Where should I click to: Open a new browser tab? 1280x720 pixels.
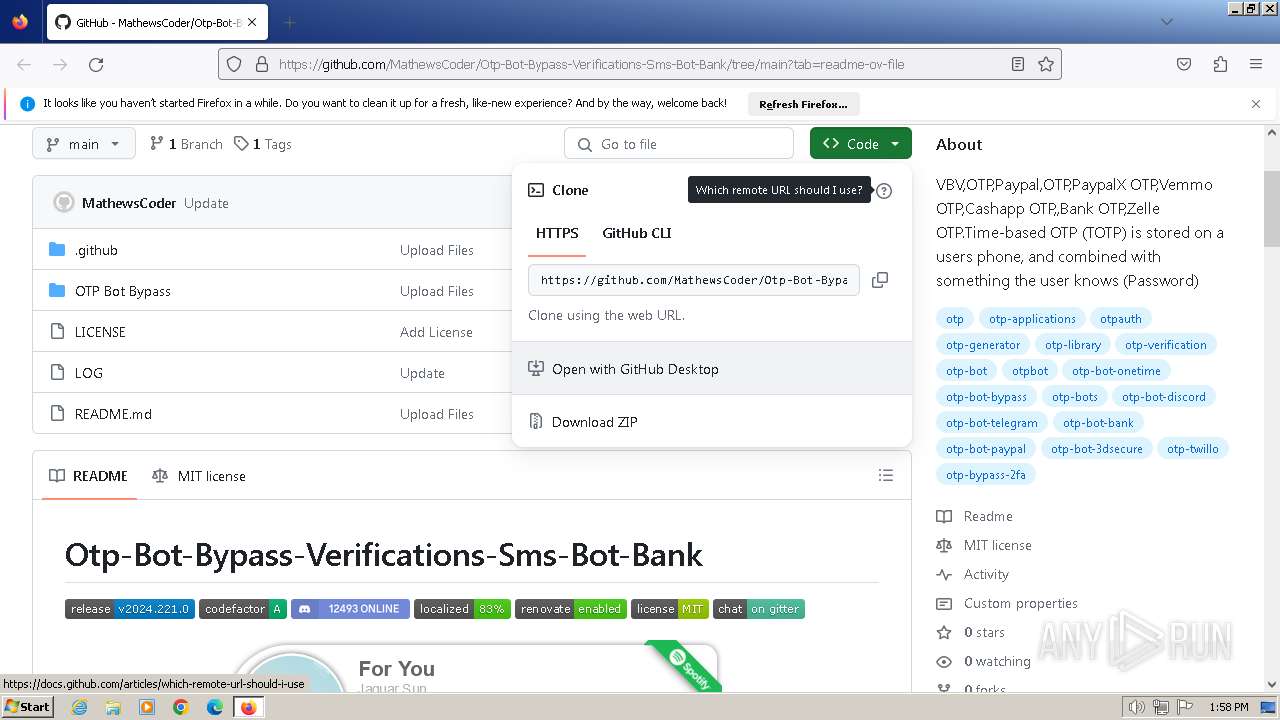point(289,22)
